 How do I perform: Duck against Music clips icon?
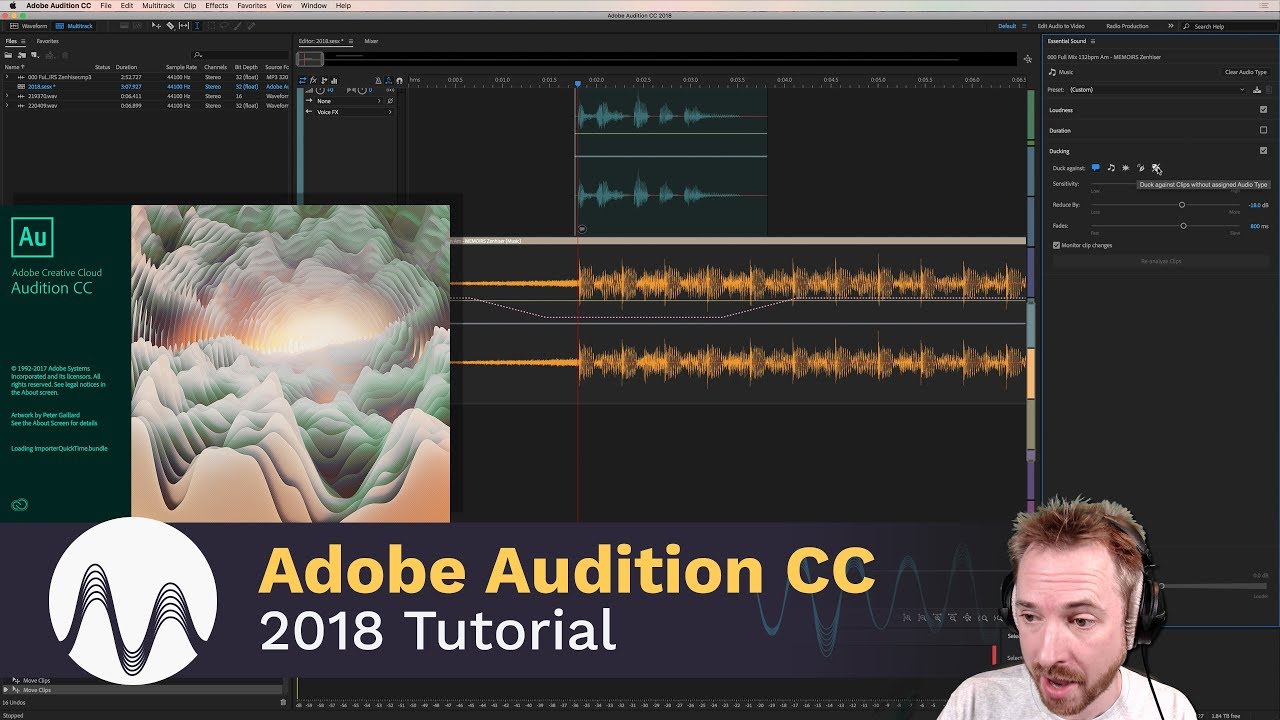(1111, 168)
